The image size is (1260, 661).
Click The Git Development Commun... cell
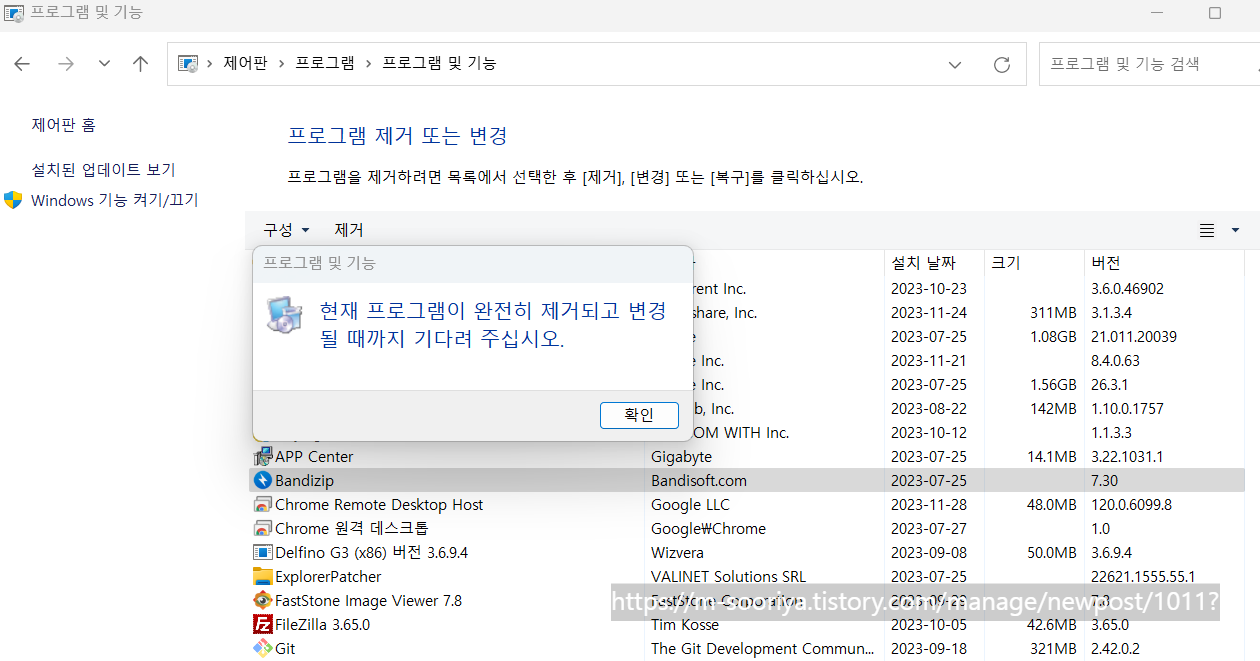point(764,649)
